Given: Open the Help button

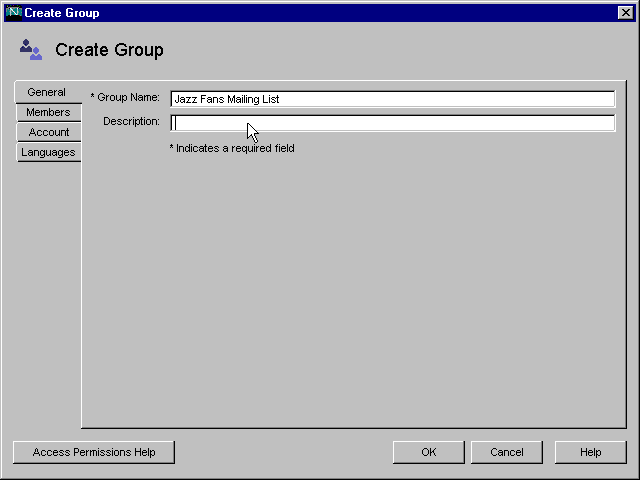Looking at the screenshot, I should tap(591, 452).
